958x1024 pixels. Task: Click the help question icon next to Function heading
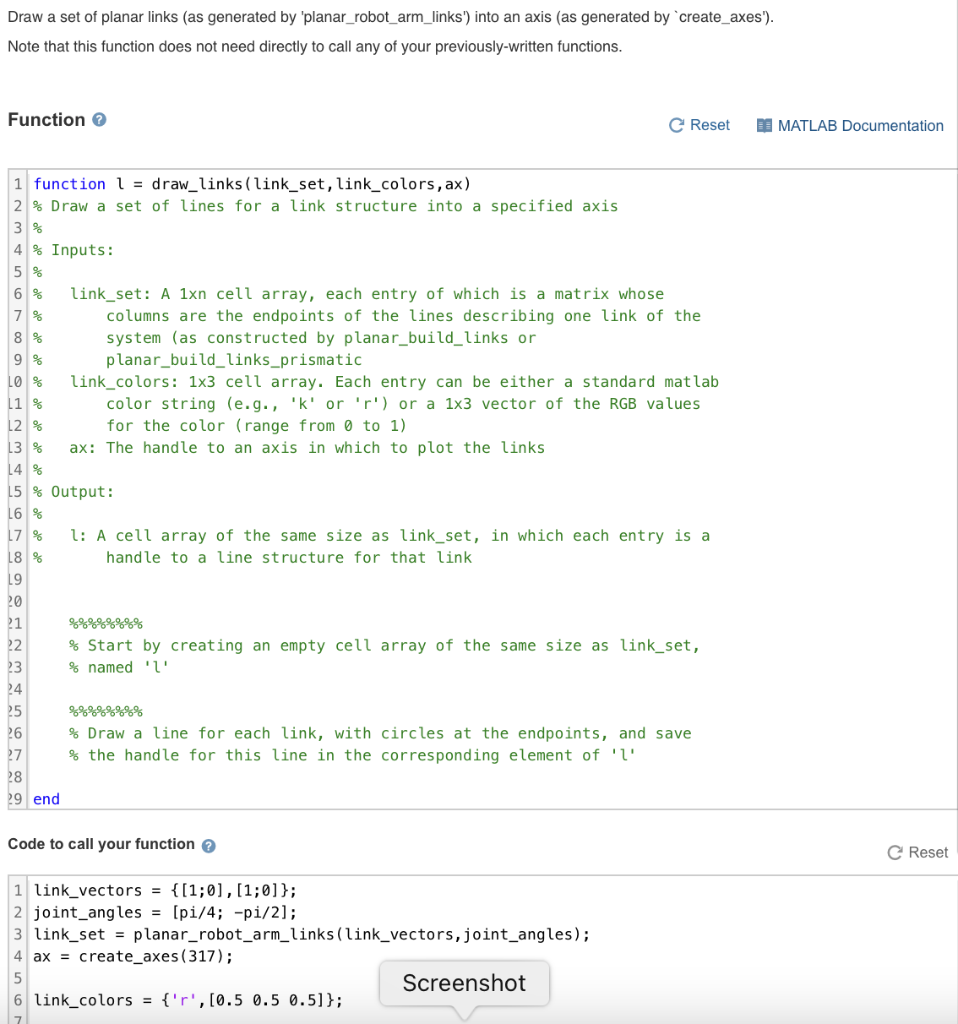(96, 119)
